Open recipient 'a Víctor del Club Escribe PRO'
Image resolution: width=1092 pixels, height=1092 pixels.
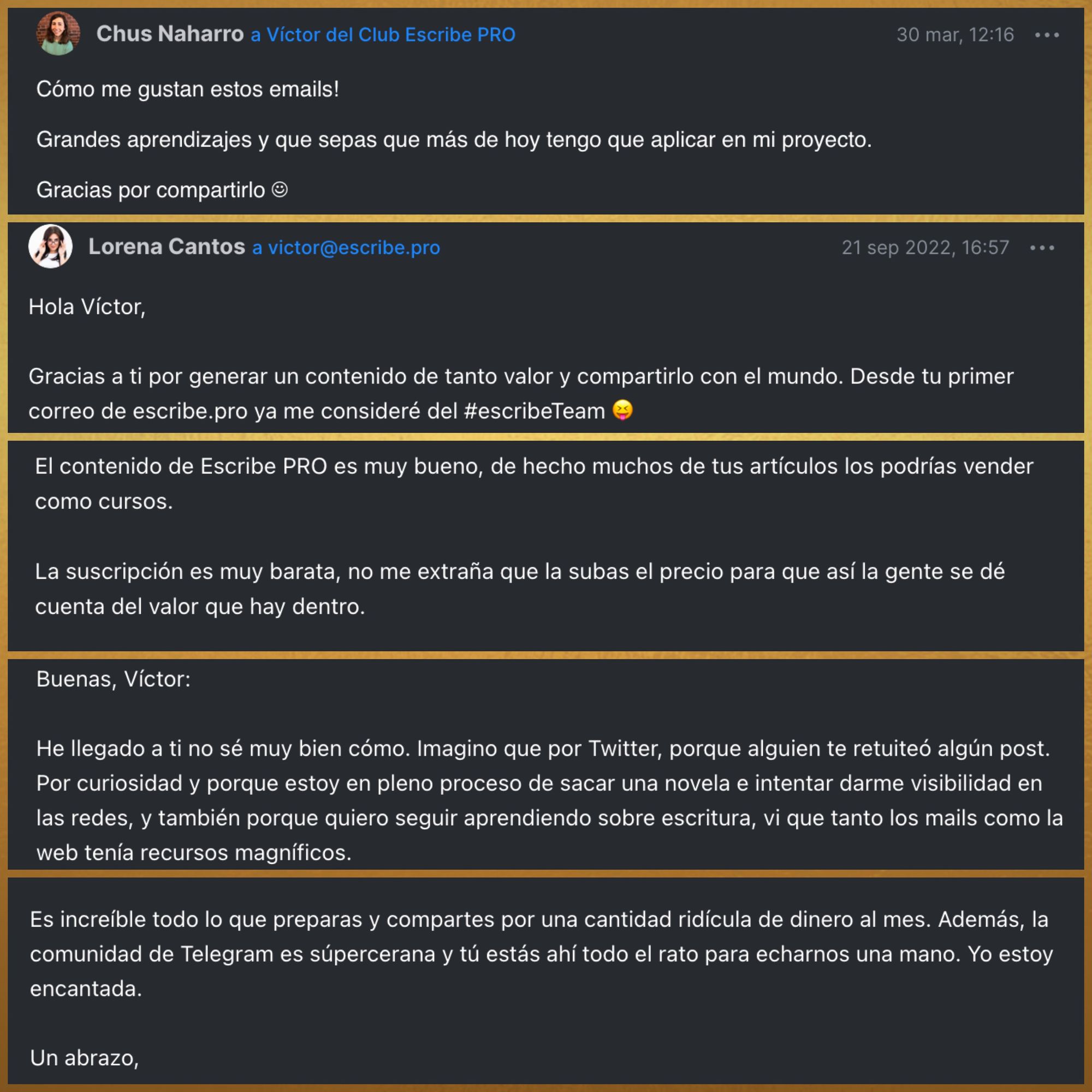click(383, 34)
